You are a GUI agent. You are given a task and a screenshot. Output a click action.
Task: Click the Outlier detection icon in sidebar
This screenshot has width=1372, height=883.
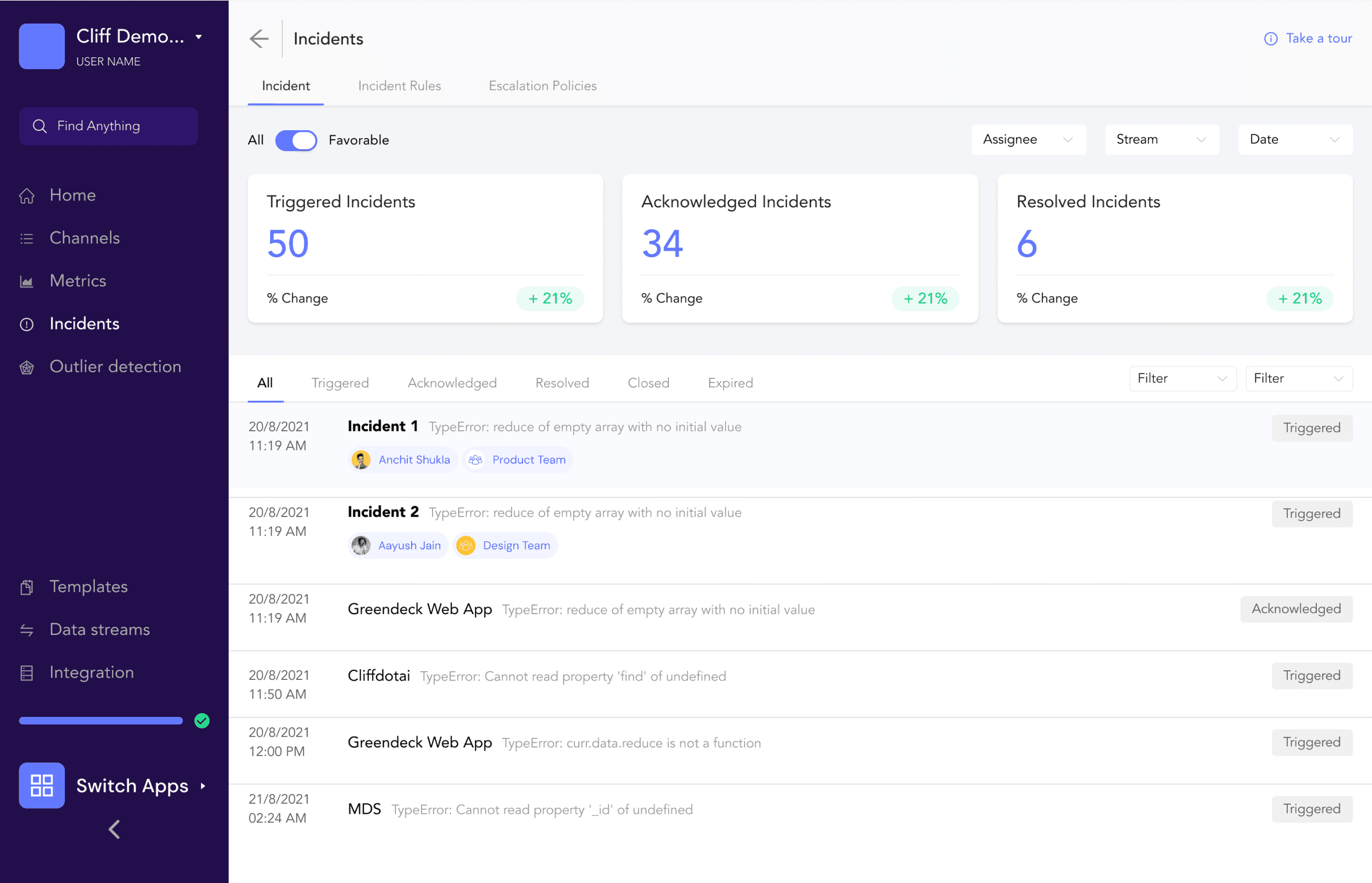[x=27, y=367]
